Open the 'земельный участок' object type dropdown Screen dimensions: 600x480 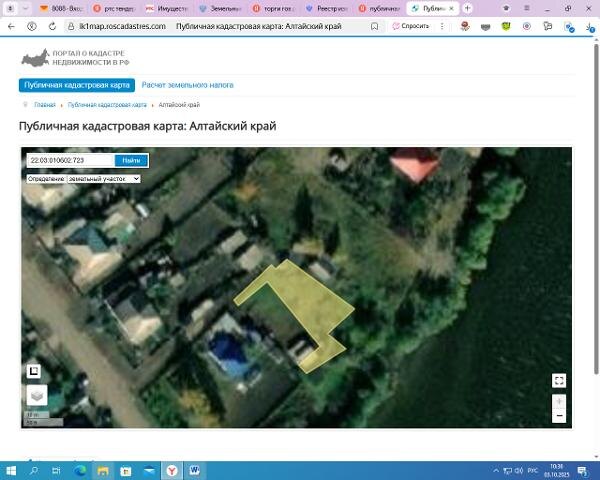click(x=104, y=179)
